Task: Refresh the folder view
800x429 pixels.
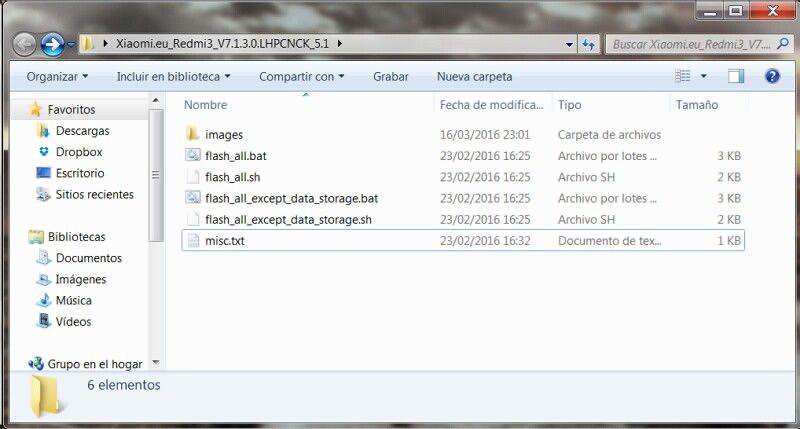Action: coord(588,44)
